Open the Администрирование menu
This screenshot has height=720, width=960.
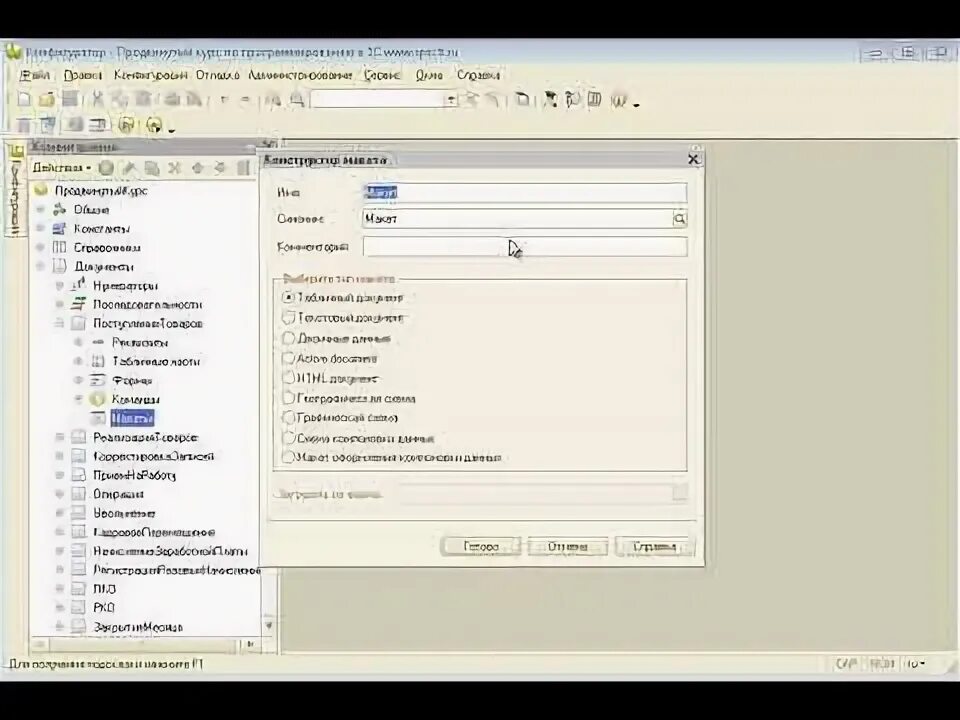pyautogui.click(x=300, y=75)
